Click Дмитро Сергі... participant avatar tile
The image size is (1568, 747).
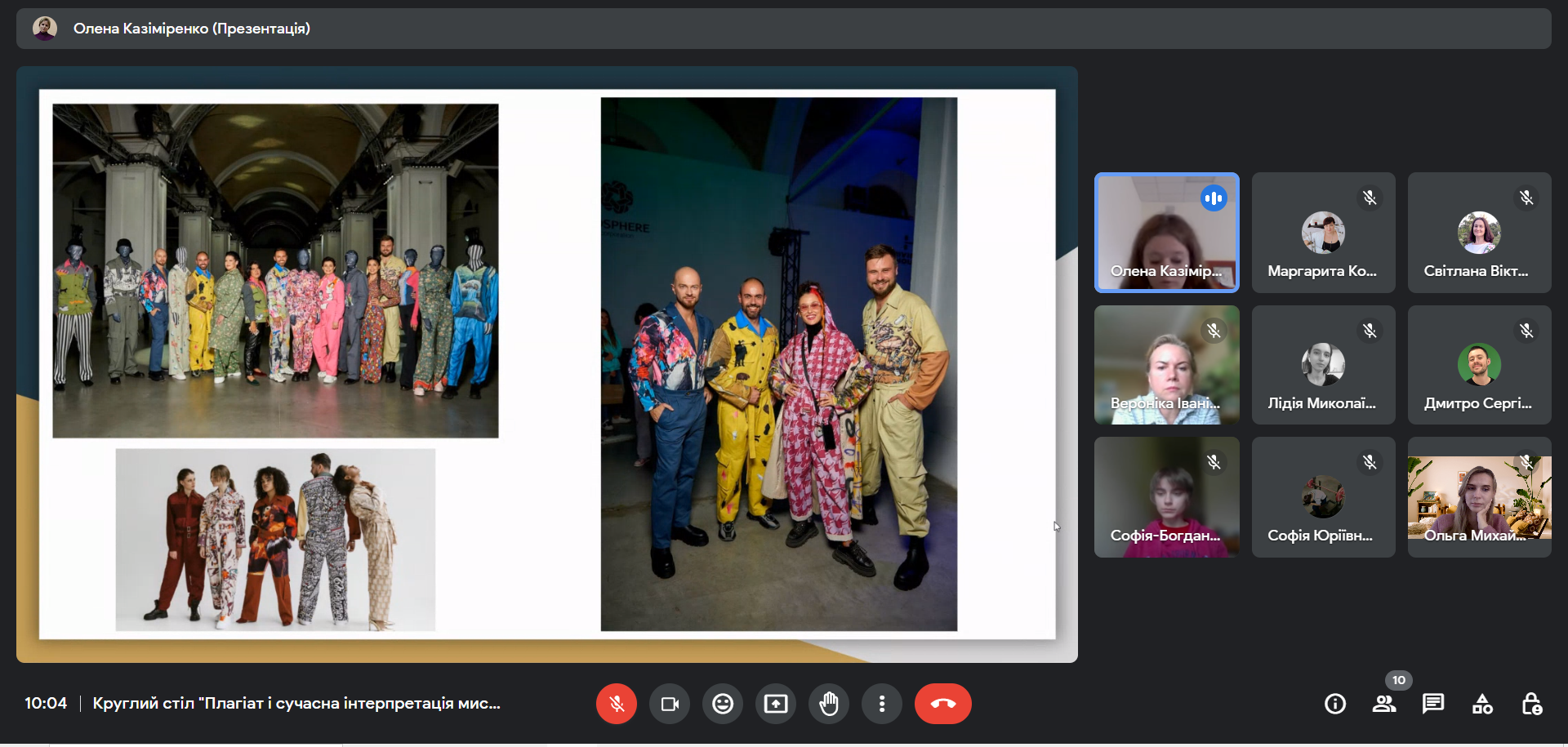[1479, 365]
